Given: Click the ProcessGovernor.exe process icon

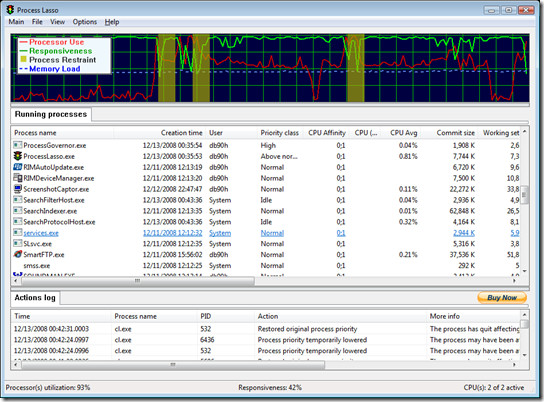Looking at the screenshot, I should (17, 145).
